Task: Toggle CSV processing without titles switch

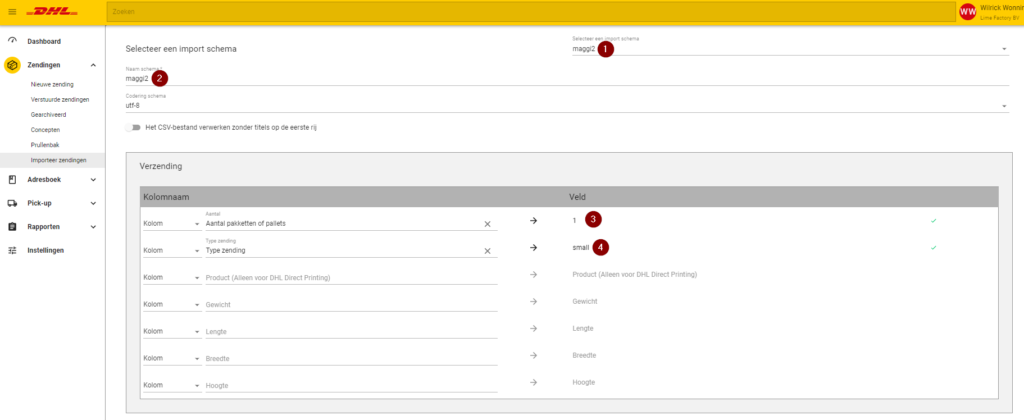Action: 133,127
